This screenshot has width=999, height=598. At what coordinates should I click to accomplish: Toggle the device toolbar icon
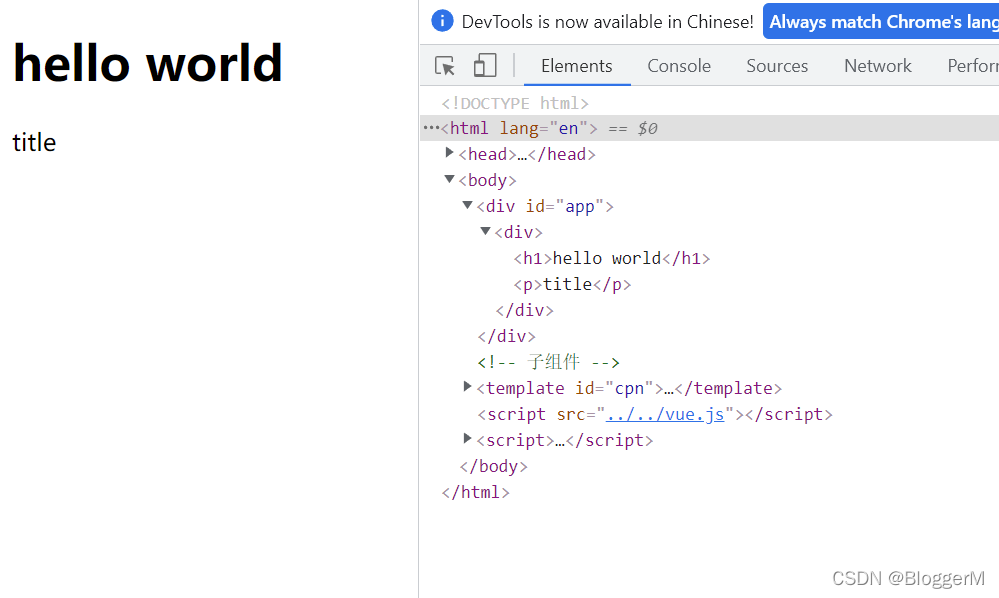(485, 66)
